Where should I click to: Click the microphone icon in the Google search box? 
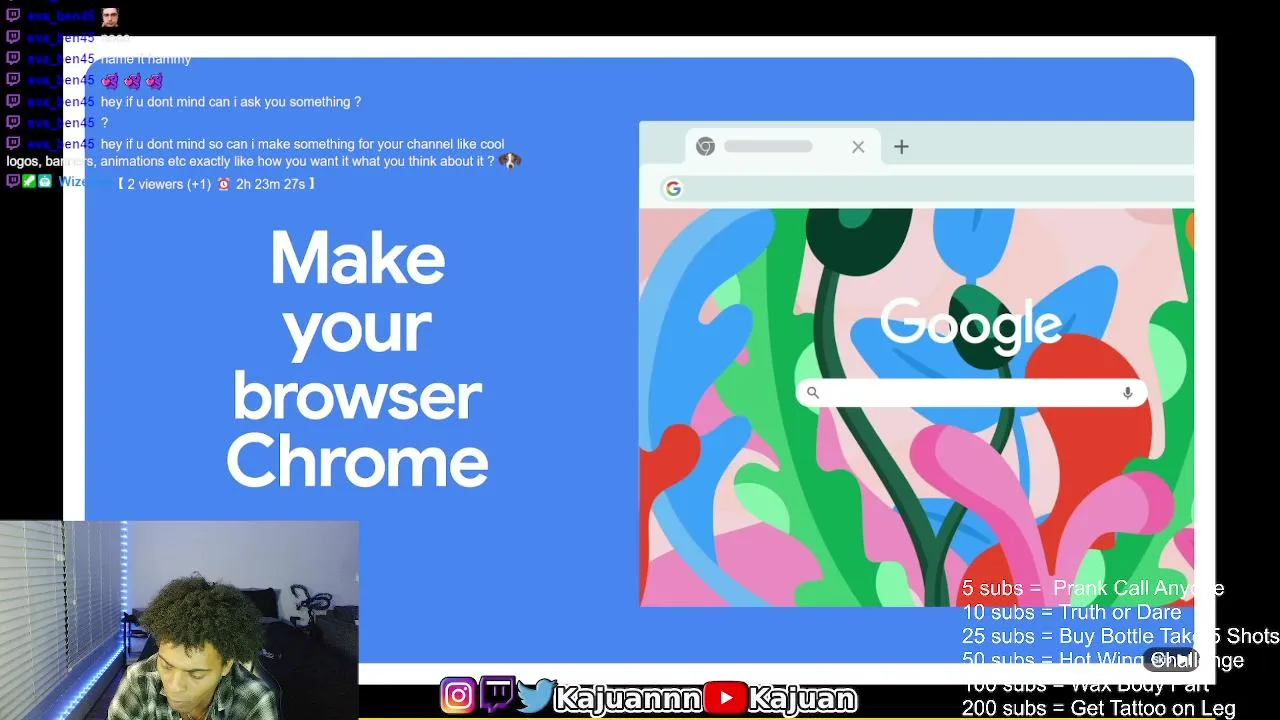coord(1127,393)
